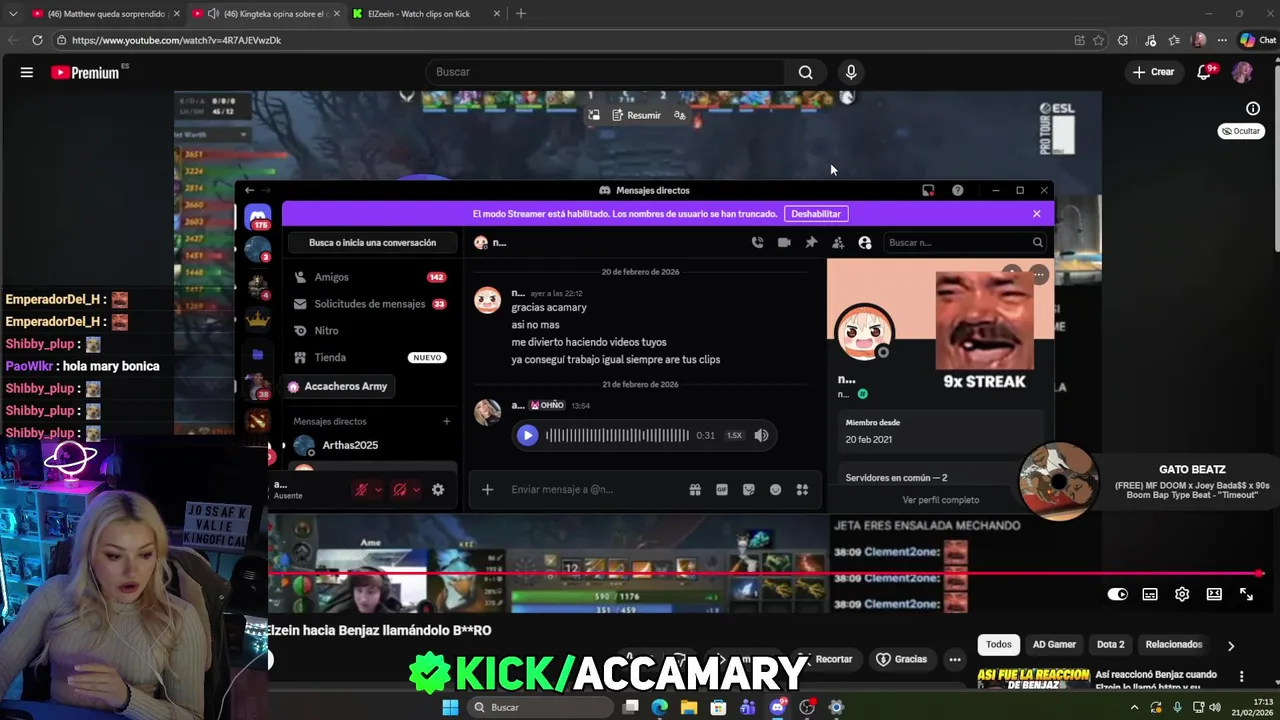The height and width of the screenshot is (720, 1280).
Task: Open the sticker picker in Discord
Action: click(x=749, y=489)
